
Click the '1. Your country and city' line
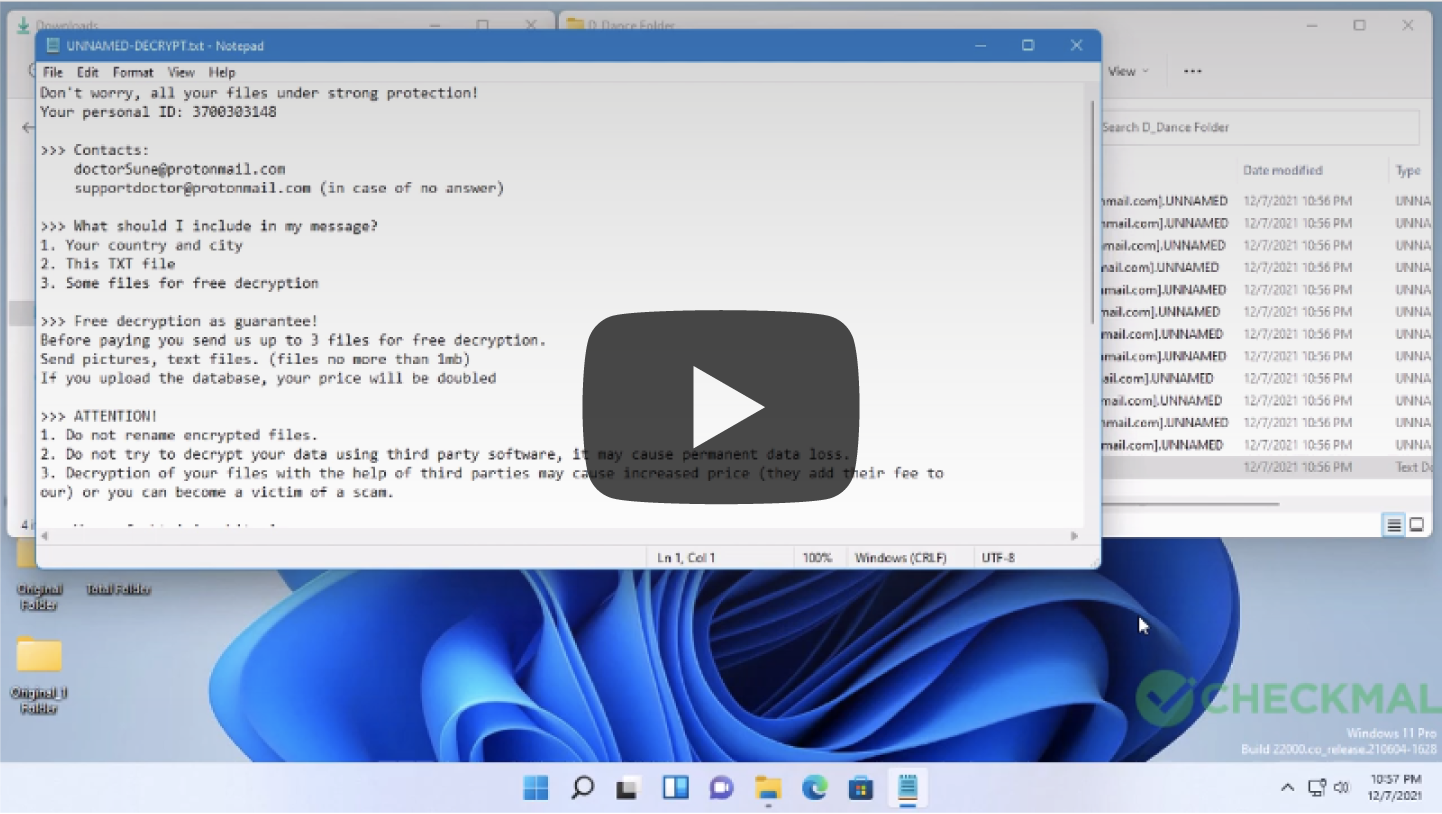(x=141, y=245)
